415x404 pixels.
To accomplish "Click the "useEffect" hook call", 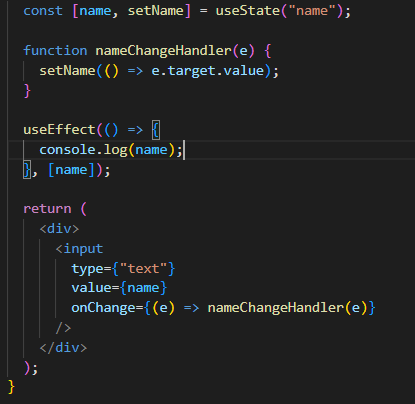I will (x=59, y=129).
